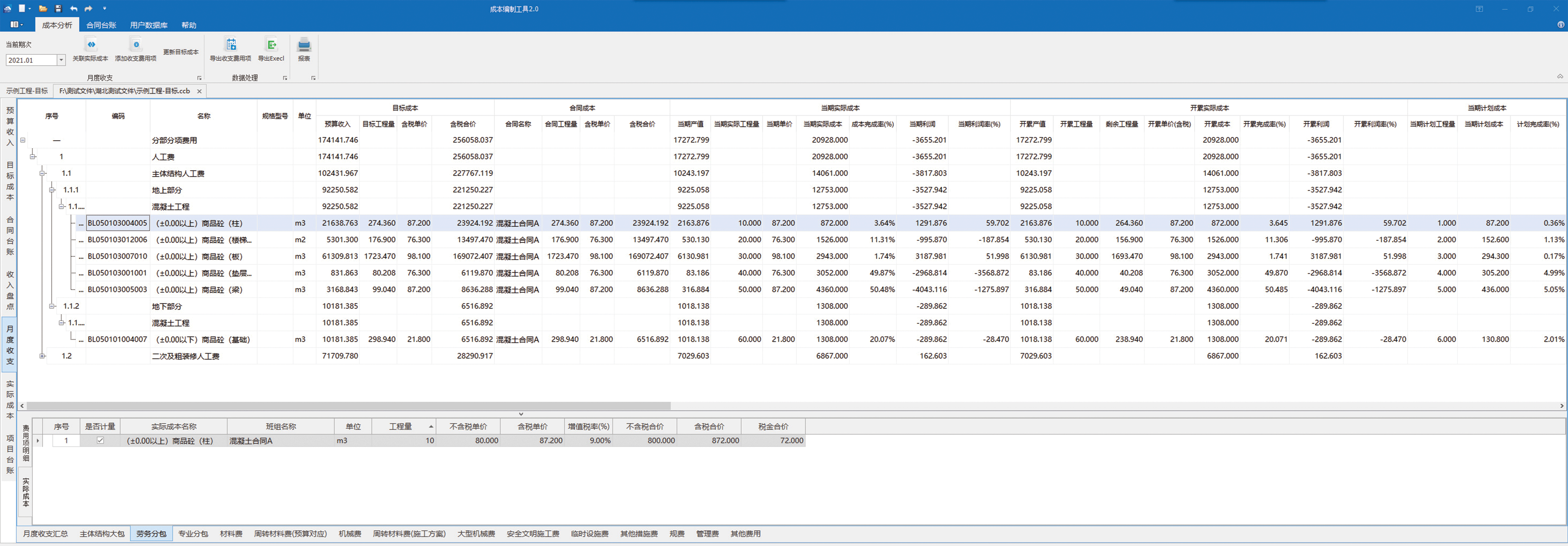Switch to 机械费 bottom tab
This screenshot has height=546, width=1568.
[350, 534]
